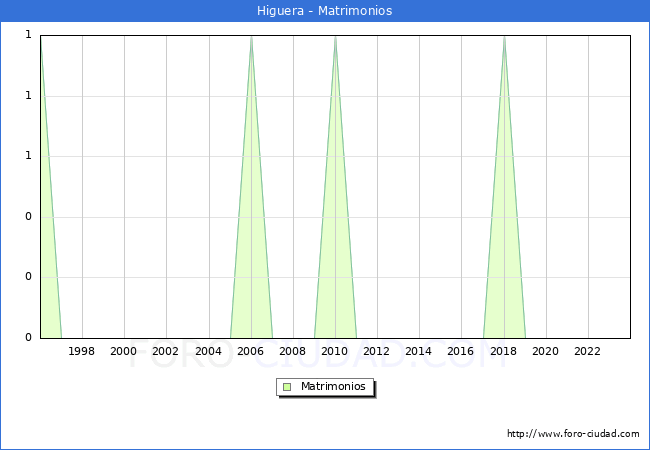Image resolution: width=650 pixels, height=450 pixels.
Task: Open the foro-ciudad.com link
Action: (573, 434)
